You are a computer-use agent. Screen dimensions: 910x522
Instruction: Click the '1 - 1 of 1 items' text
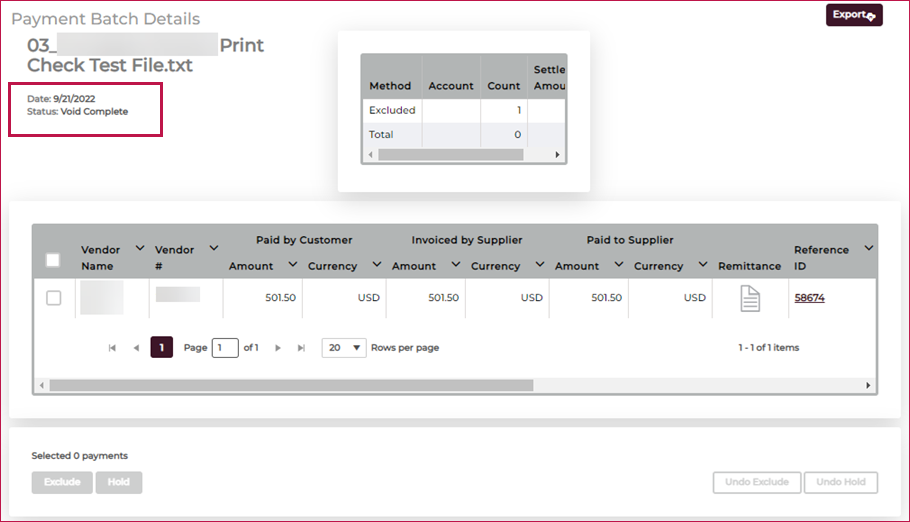768,348
